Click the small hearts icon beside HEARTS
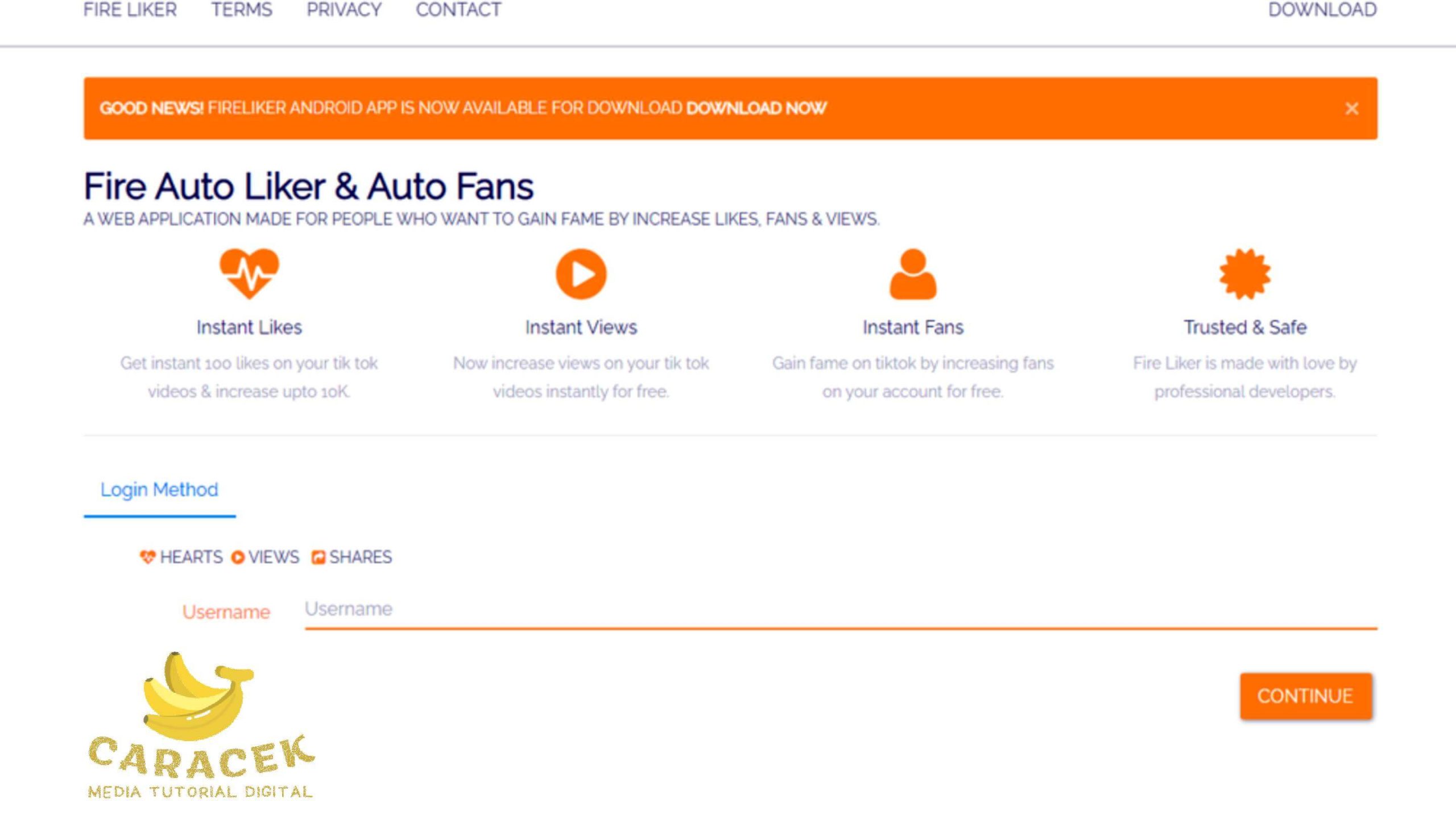This screenshot has height=819, width=1456. (147, 557)
